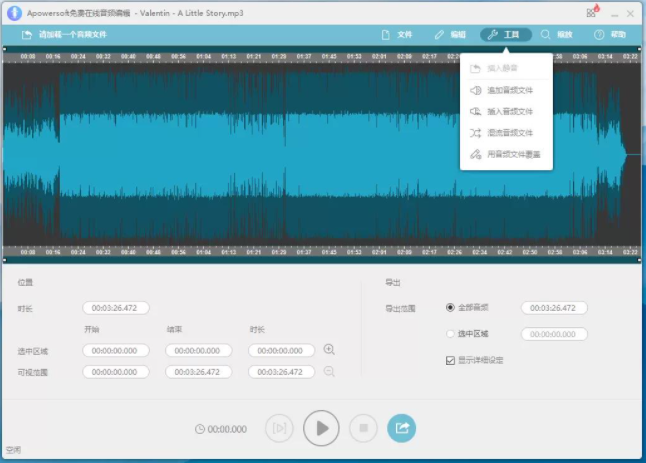Click the 01:37 mark on the lower time ruler
The width and height of the screenshot is (646, 463).
coord(304,252)
